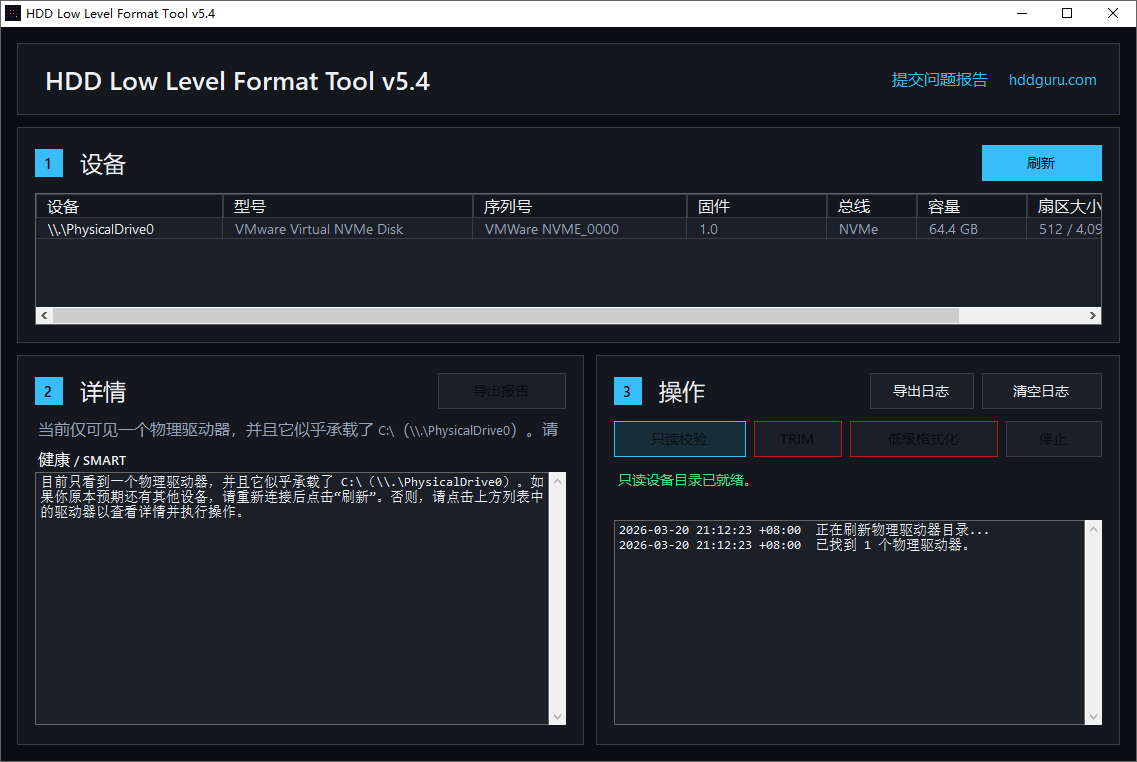Refresh the device list with 刷新
The width and height of the screenshot is (1137, 762).
(x=1041, y=163)
